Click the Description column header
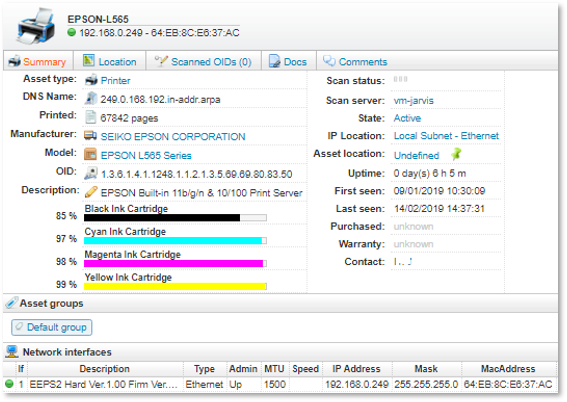This screenshot has height=402, width=567. coord(105,369)
